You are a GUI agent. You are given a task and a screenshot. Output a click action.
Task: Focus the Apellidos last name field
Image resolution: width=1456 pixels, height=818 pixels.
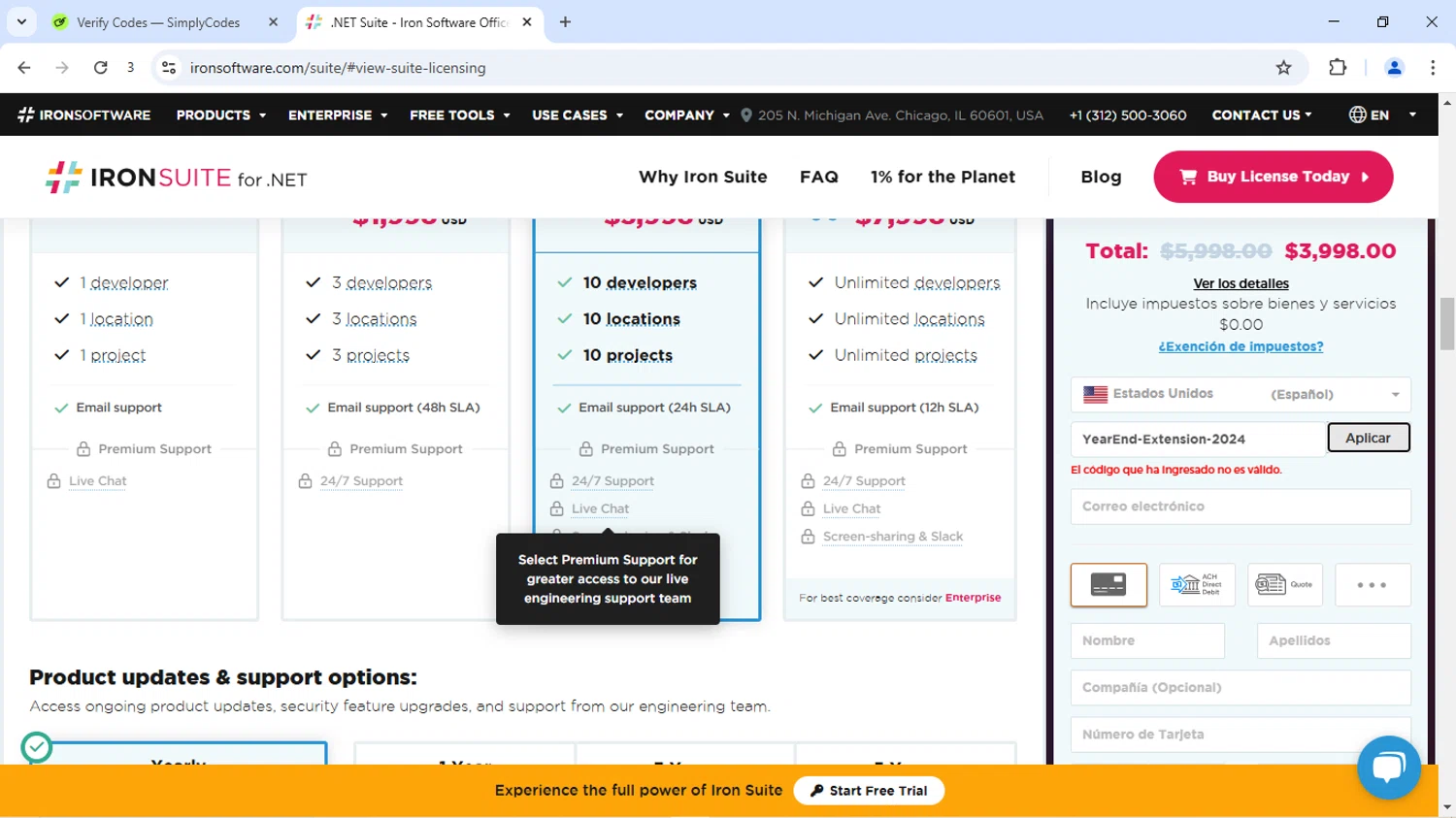coord(1334,640)
